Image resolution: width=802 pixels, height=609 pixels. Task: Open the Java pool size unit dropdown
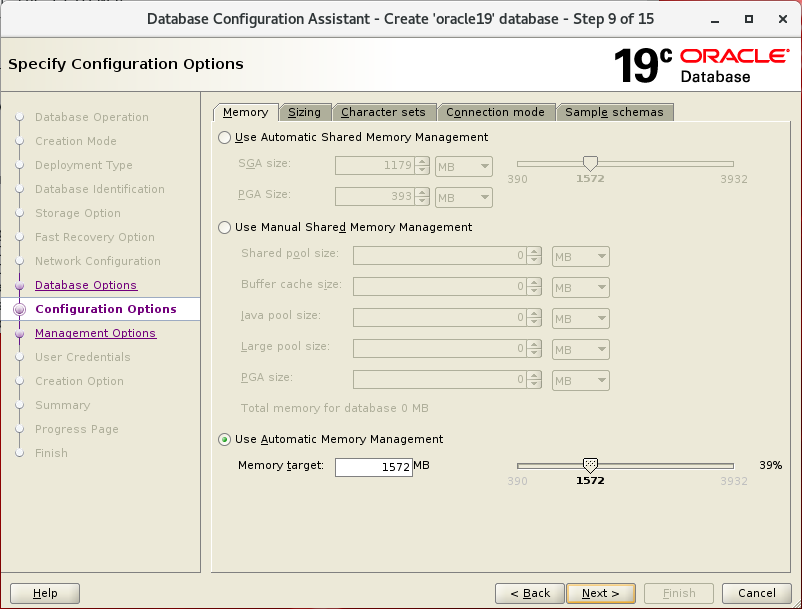tap(581, 319)
